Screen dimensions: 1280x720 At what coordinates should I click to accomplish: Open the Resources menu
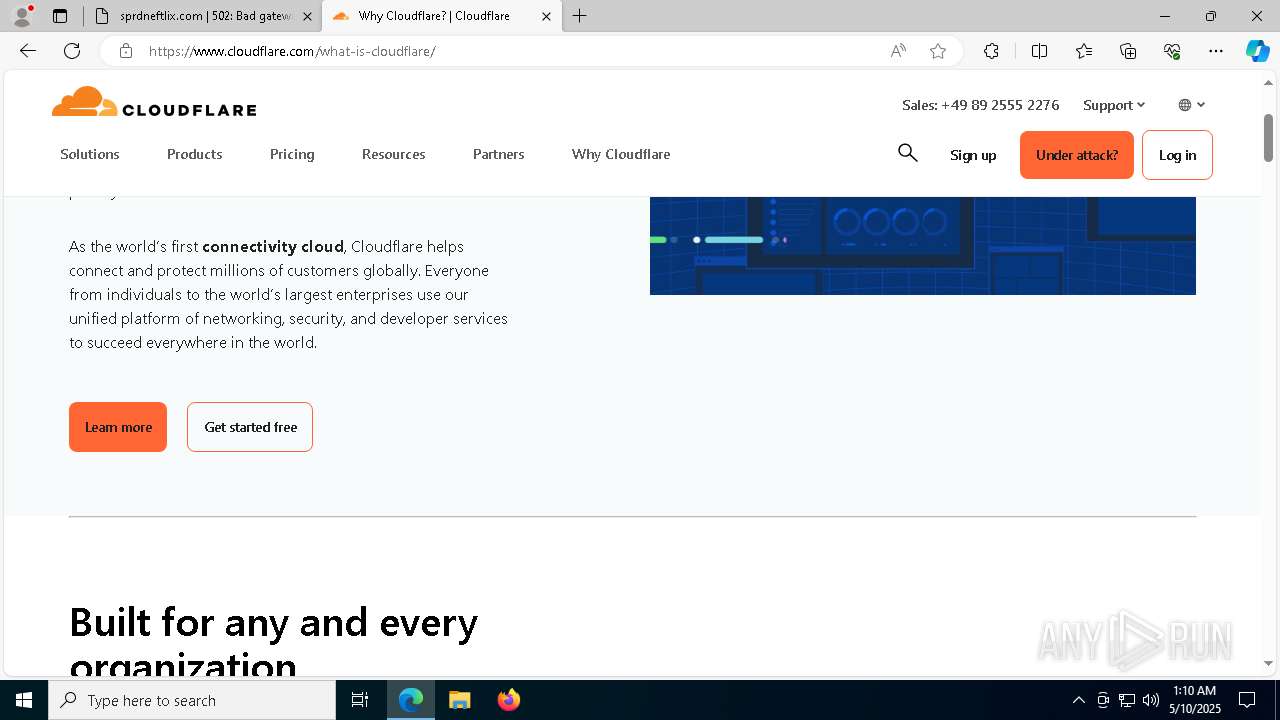point(394,154)
